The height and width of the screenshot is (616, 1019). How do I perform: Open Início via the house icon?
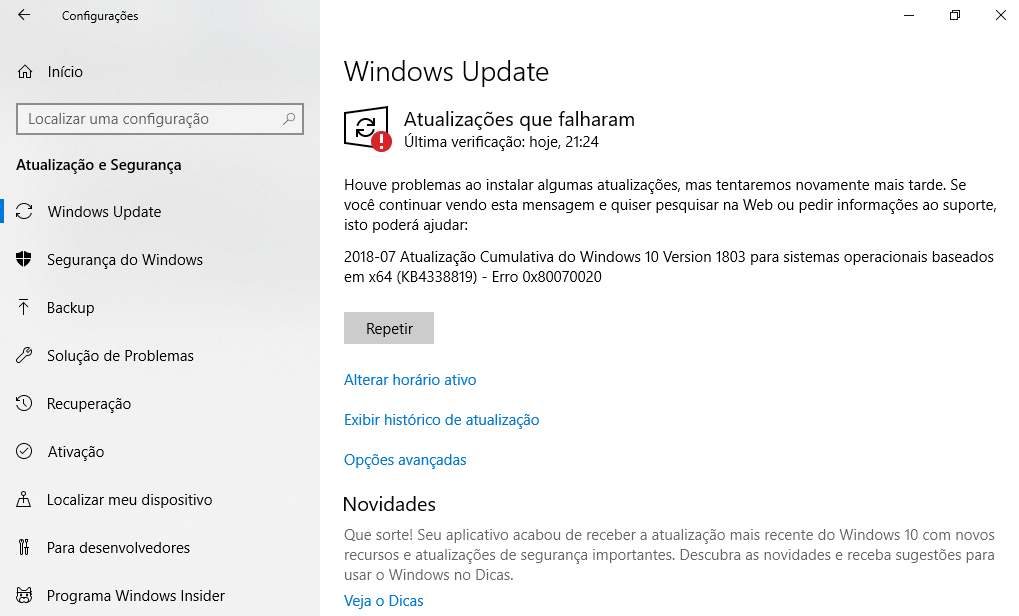[25, 71]
